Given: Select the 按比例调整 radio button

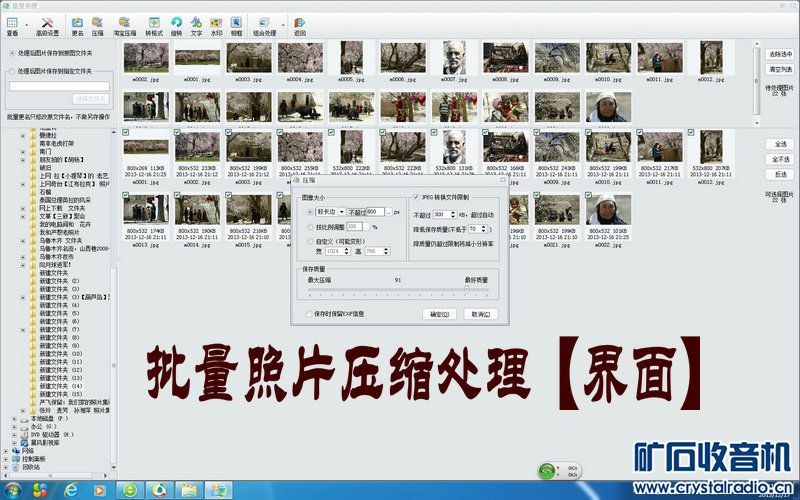Looking at the screenshot, I should tap(310, 227).
